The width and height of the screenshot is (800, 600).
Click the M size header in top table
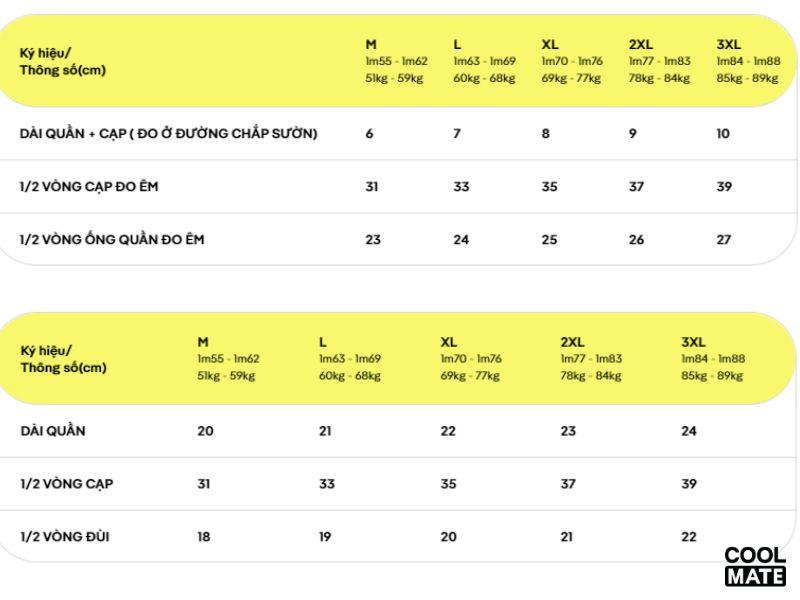pos(371,44)
